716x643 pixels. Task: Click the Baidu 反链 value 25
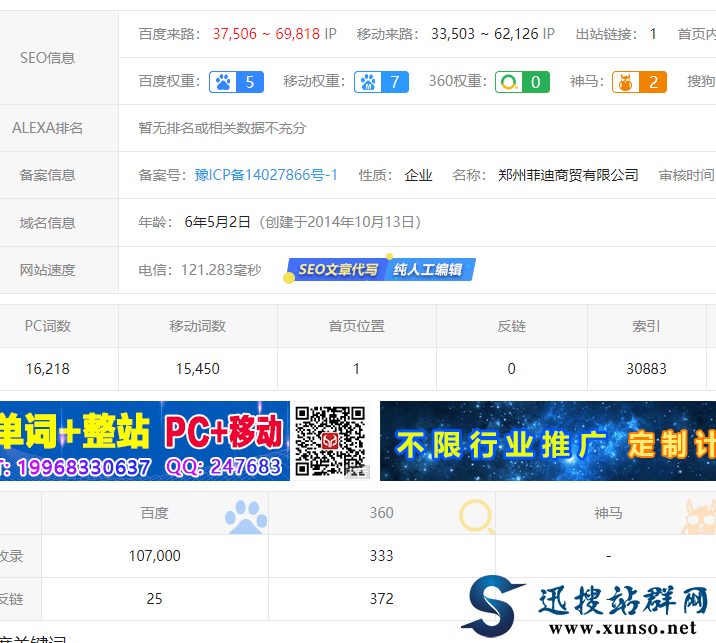(154, 599)
